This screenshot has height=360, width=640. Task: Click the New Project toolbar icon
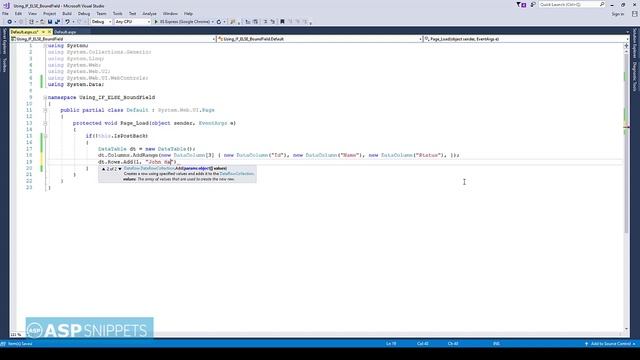(31, 22)
